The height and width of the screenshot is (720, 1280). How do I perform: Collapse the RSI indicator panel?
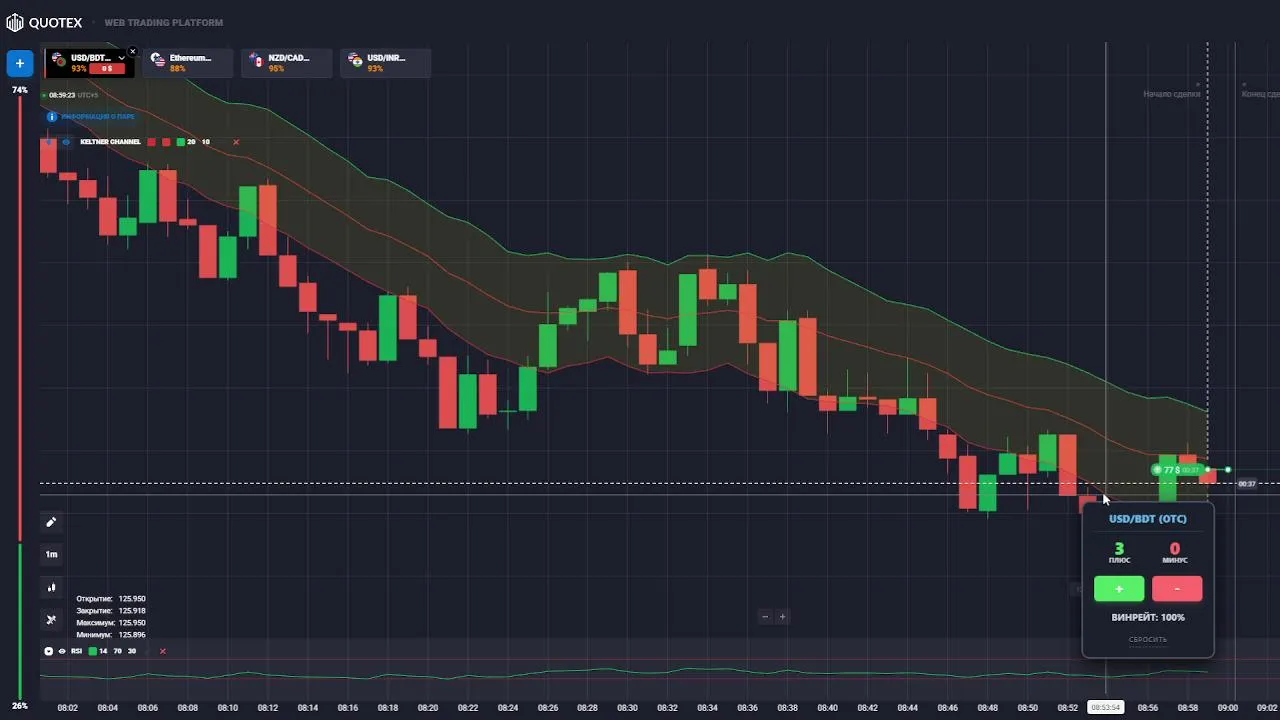click(x=48, y=651)
